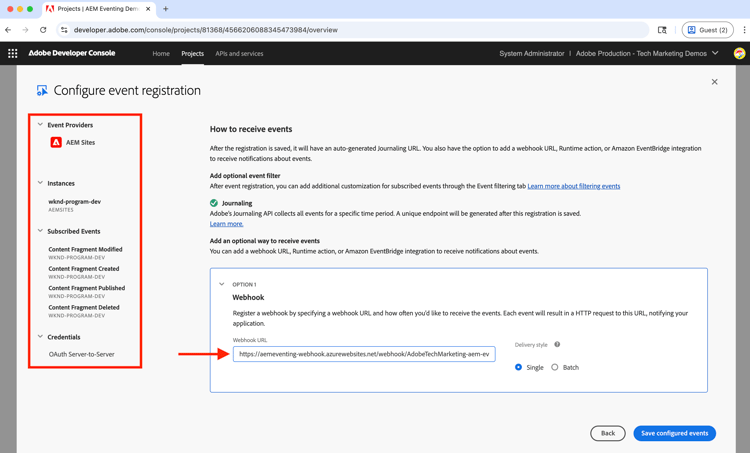
Task: Click Save configured events button
Action: point(674,433)
